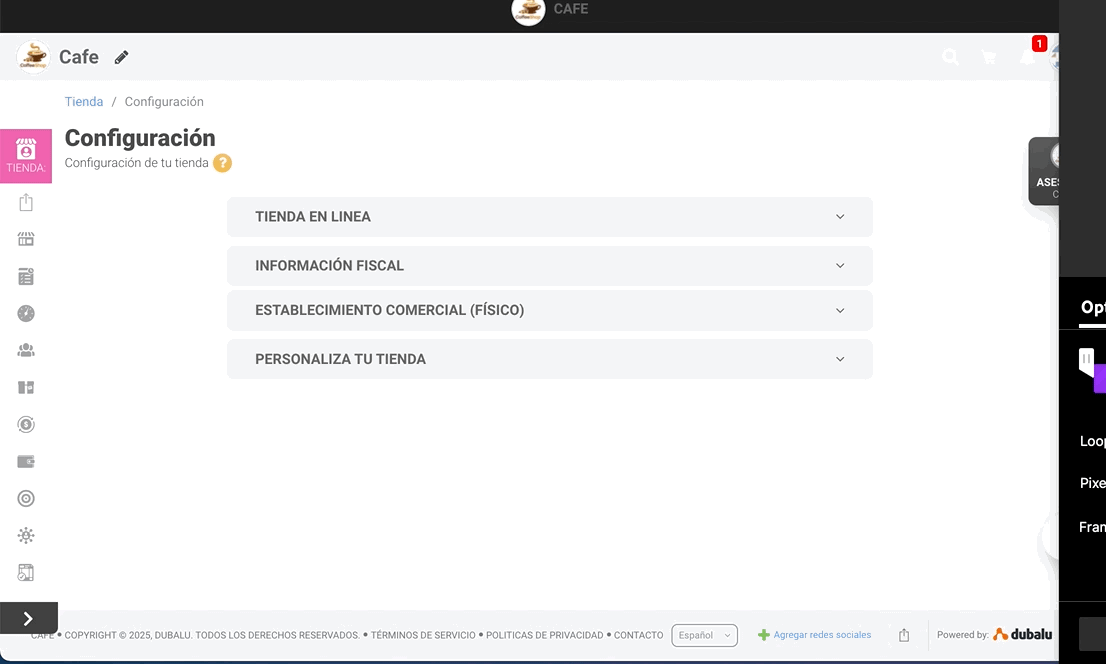The height and width of the screenshot is (664, 1106).
Task: Expand the ESTABLECIMIENTO COMERCIAL (FÍSICO) section
Action: coord(549,310)
